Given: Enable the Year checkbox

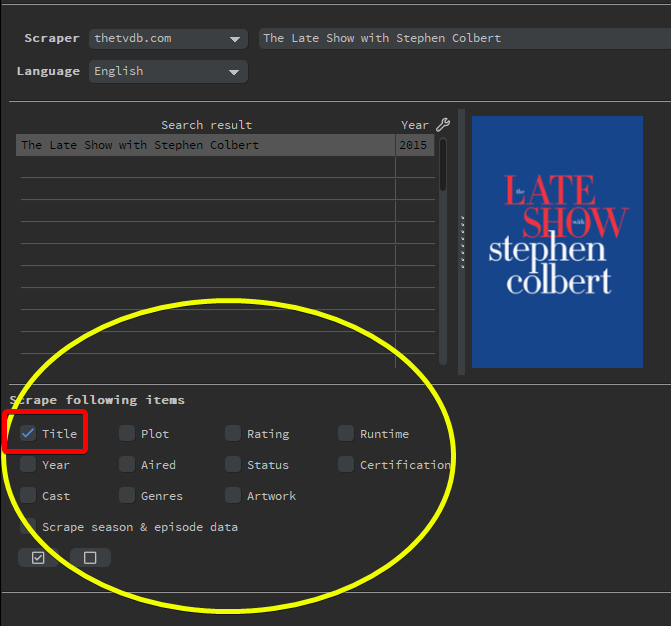Looking at the screenshot, I should coord(28,464).
